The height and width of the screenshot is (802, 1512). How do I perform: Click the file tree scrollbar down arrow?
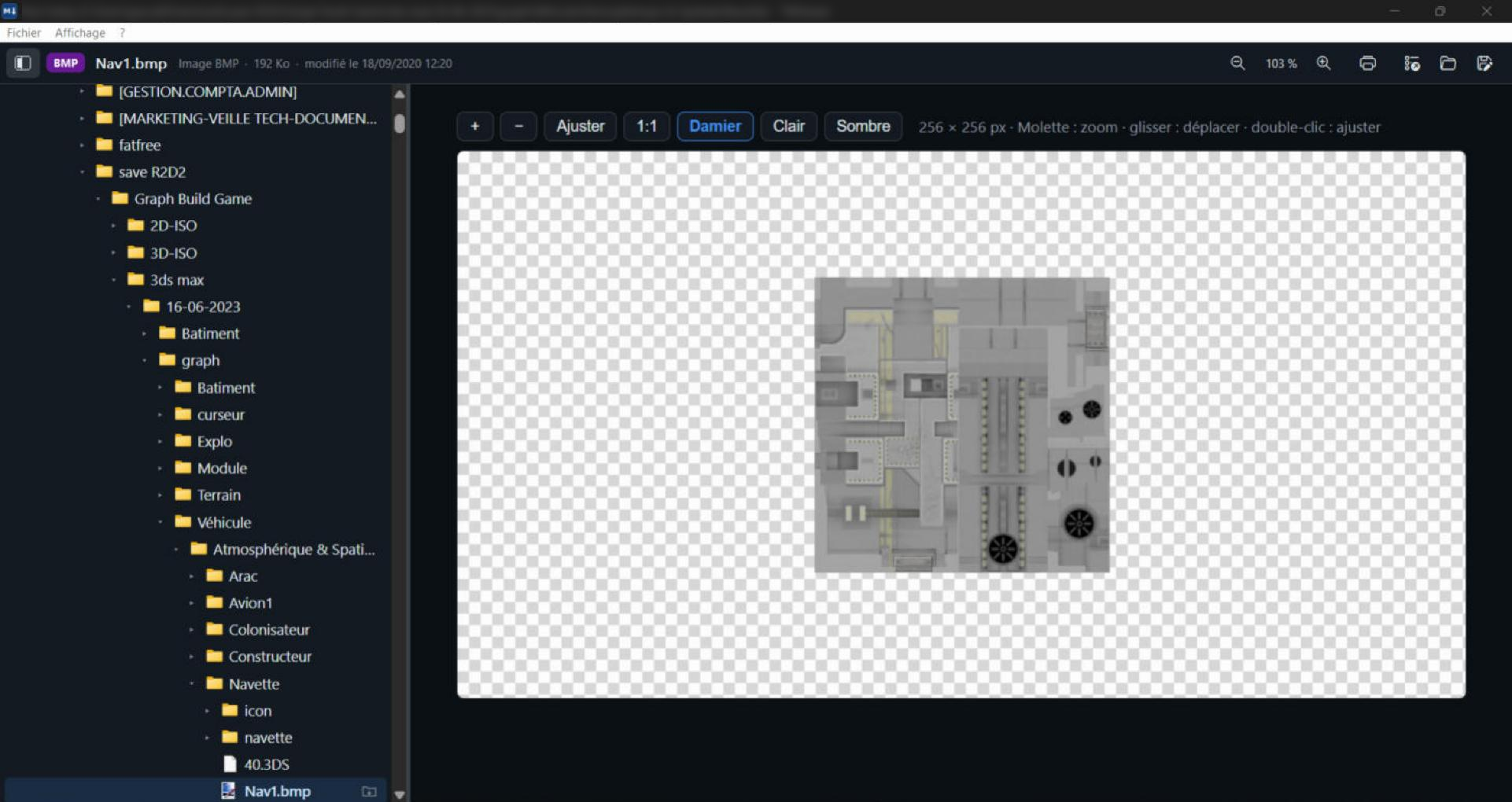[x=400, y=794]
